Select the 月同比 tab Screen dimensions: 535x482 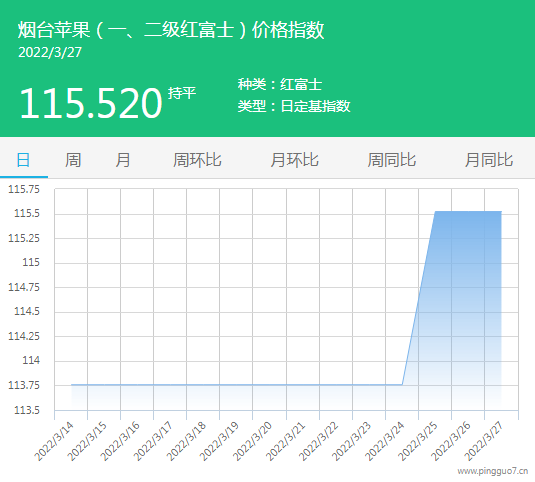(x=489, y=160)
